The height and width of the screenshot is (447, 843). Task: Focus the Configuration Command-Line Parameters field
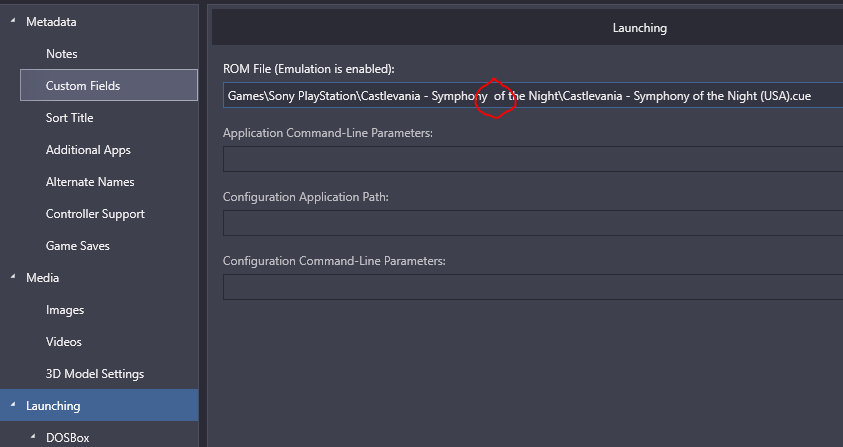tap(533, 287)
